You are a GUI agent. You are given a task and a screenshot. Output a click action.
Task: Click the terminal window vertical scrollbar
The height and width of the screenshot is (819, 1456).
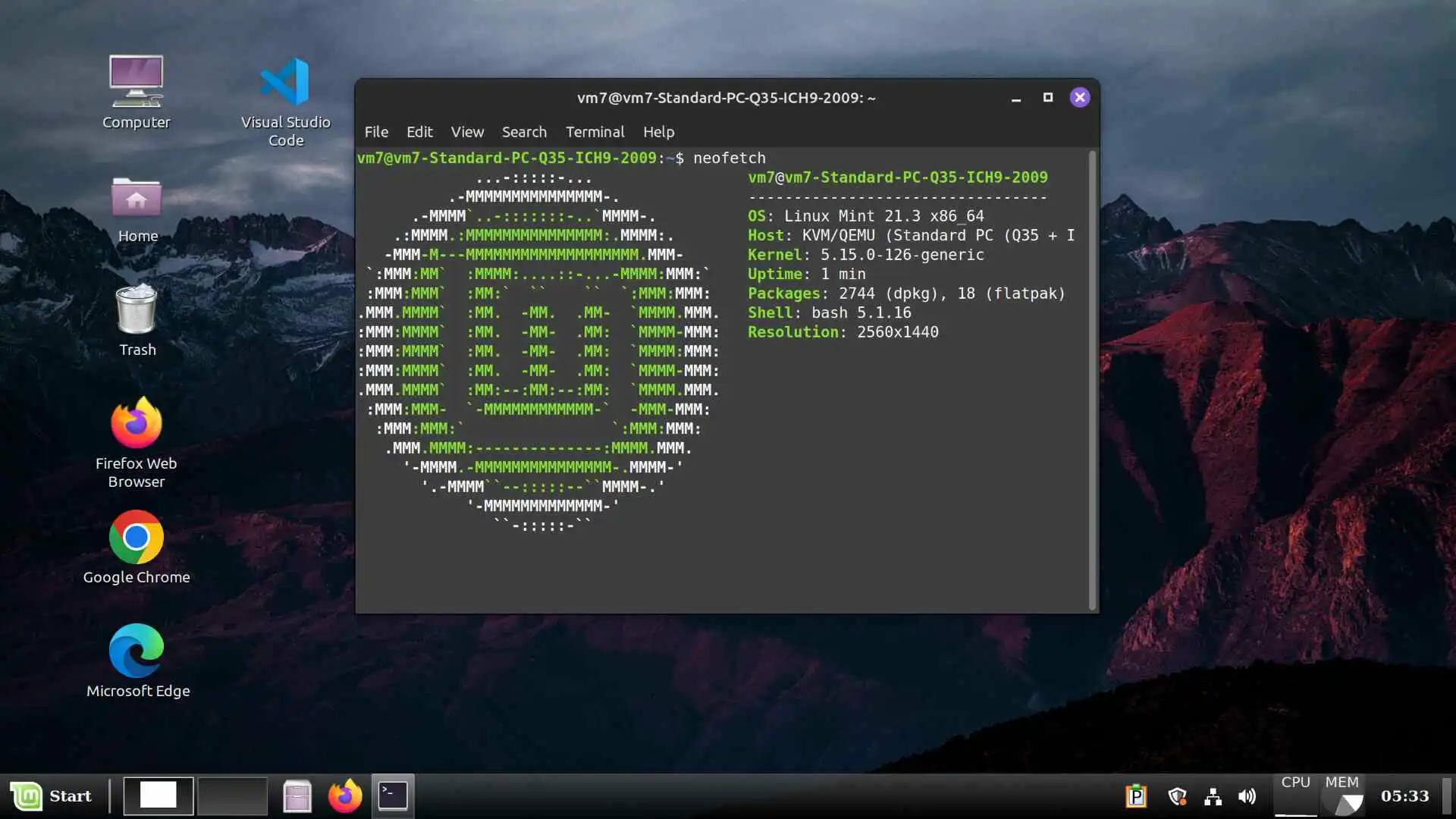[1092, 379]
